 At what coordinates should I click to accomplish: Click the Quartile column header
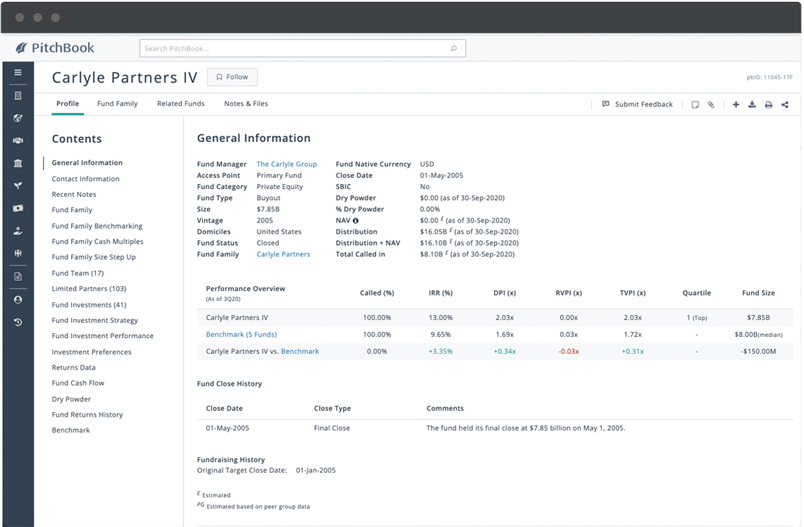click(696, 293)
